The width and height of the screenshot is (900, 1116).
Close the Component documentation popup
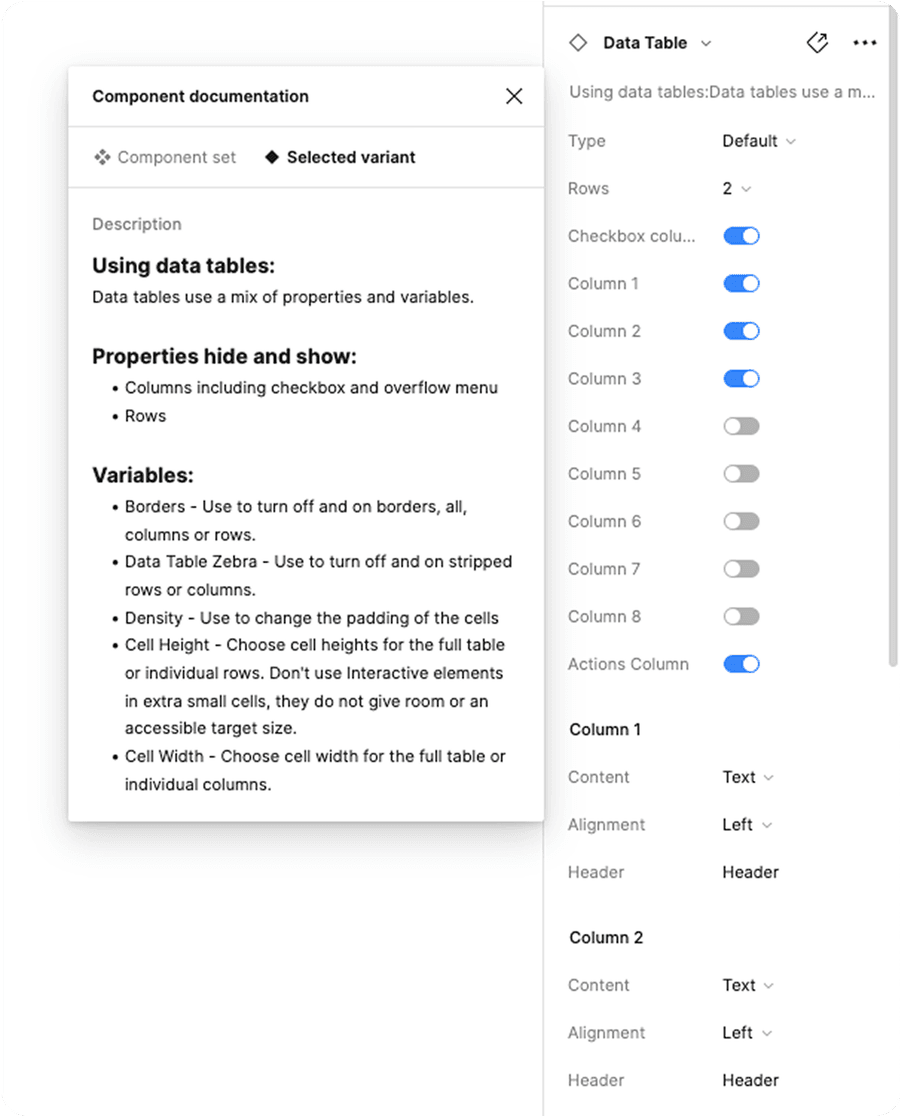(514, 96)
